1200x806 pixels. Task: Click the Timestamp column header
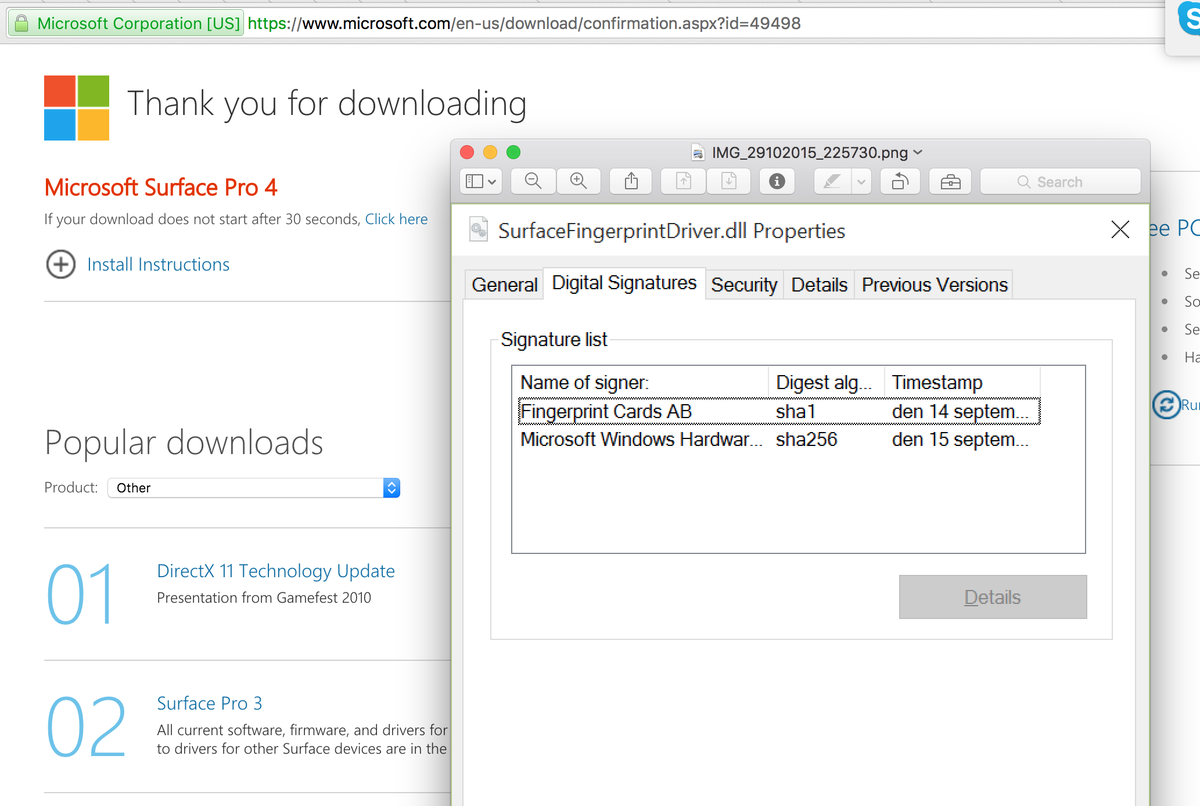point(963,382)
